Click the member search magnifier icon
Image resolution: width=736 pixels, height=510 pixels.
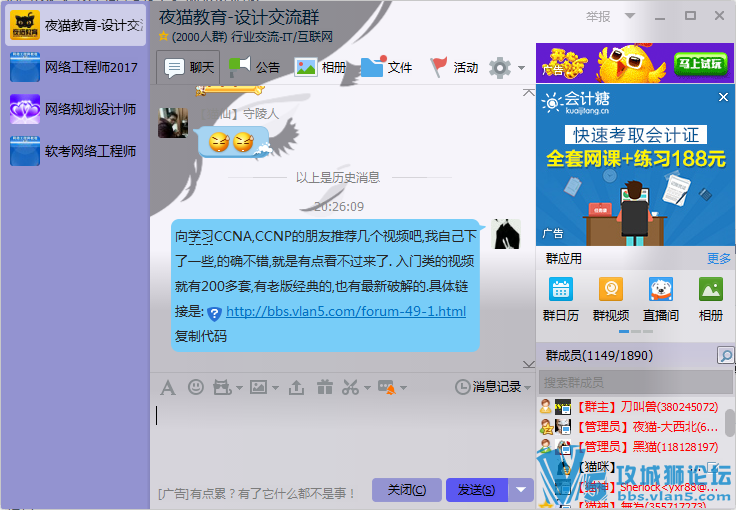[x=726, y=356]
